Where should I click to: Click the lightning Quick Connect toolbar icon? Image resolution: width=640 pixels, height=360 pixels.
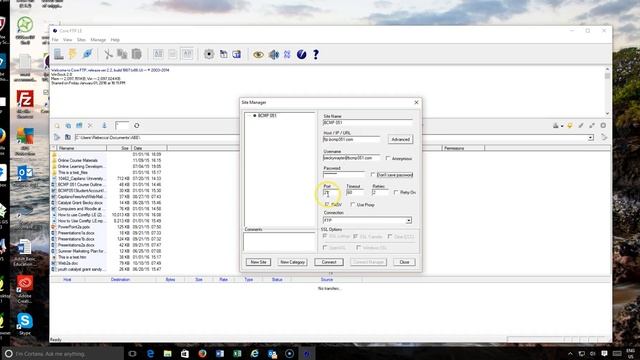click(73, 54)
